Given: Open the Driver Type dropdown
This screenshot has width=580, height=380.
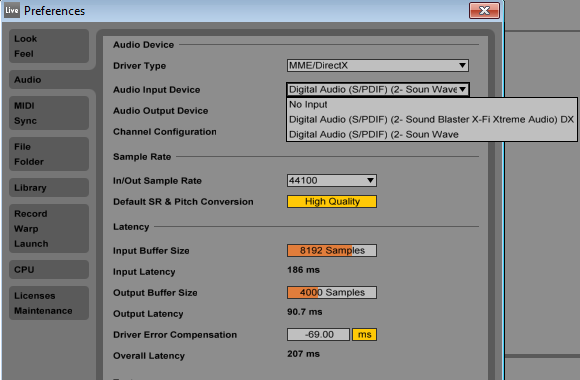Looking at the screenshot, I should click(378, 65).
